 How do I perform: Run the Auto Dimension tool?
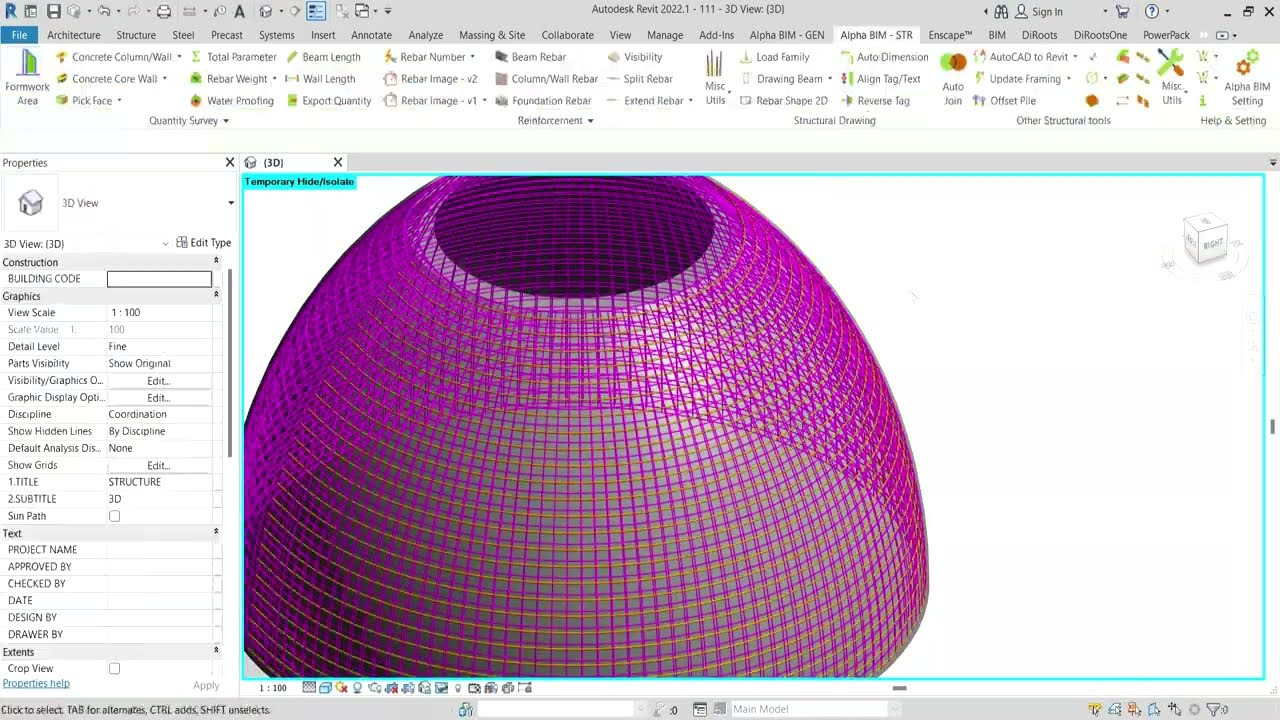[x=884, y=57]
